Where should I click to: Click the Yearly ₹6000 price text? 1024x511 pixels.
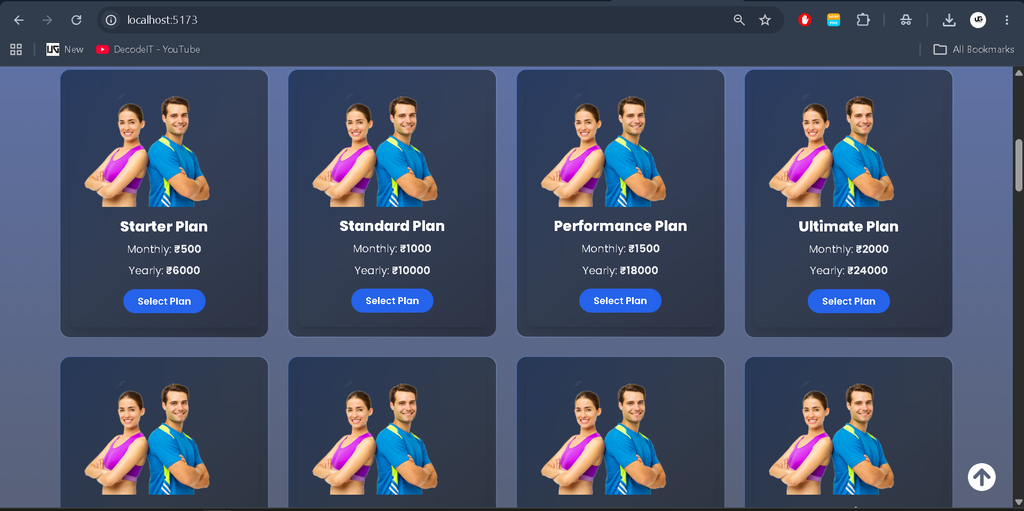pyautogui.click(x=165, y=271)
